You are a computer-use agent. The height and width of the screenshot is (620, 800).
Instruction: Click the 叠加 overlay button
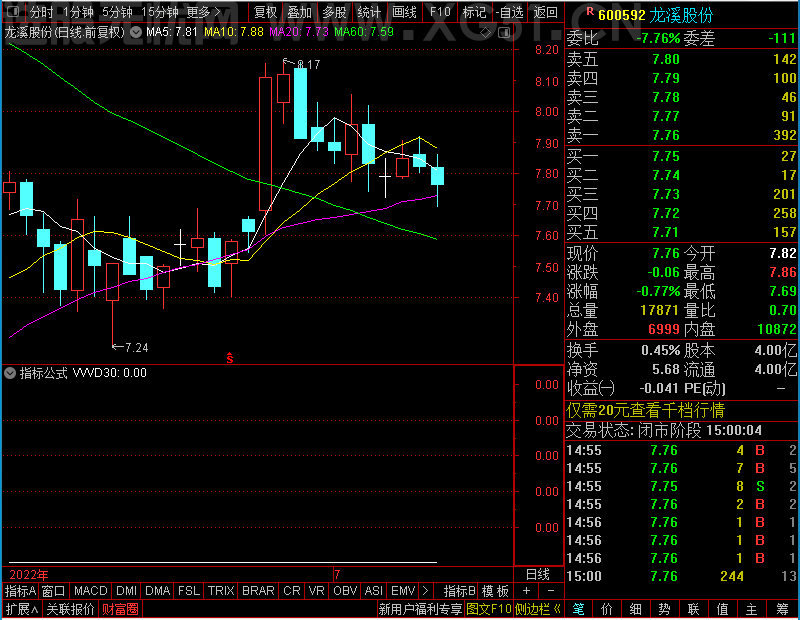[299, 12]
